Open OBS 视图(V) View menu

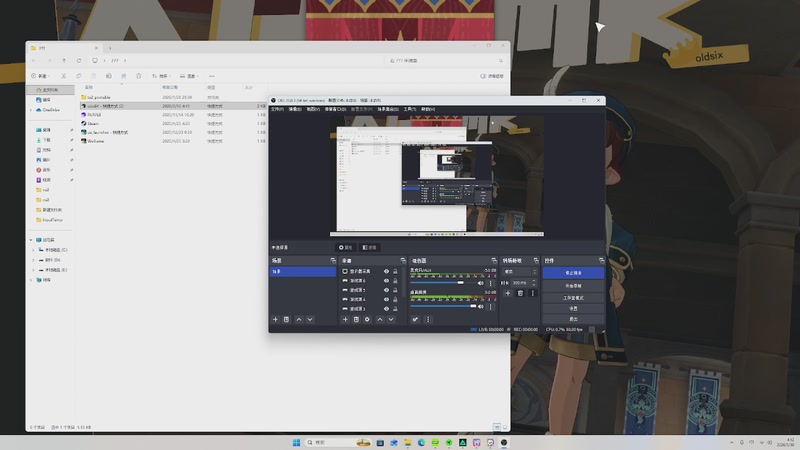[x=313, y=109]
